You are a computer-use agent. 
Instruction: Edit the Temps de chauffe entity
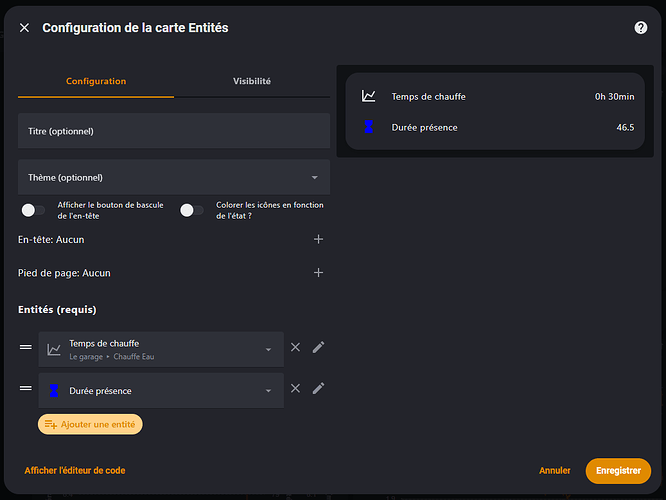[319, 347]
